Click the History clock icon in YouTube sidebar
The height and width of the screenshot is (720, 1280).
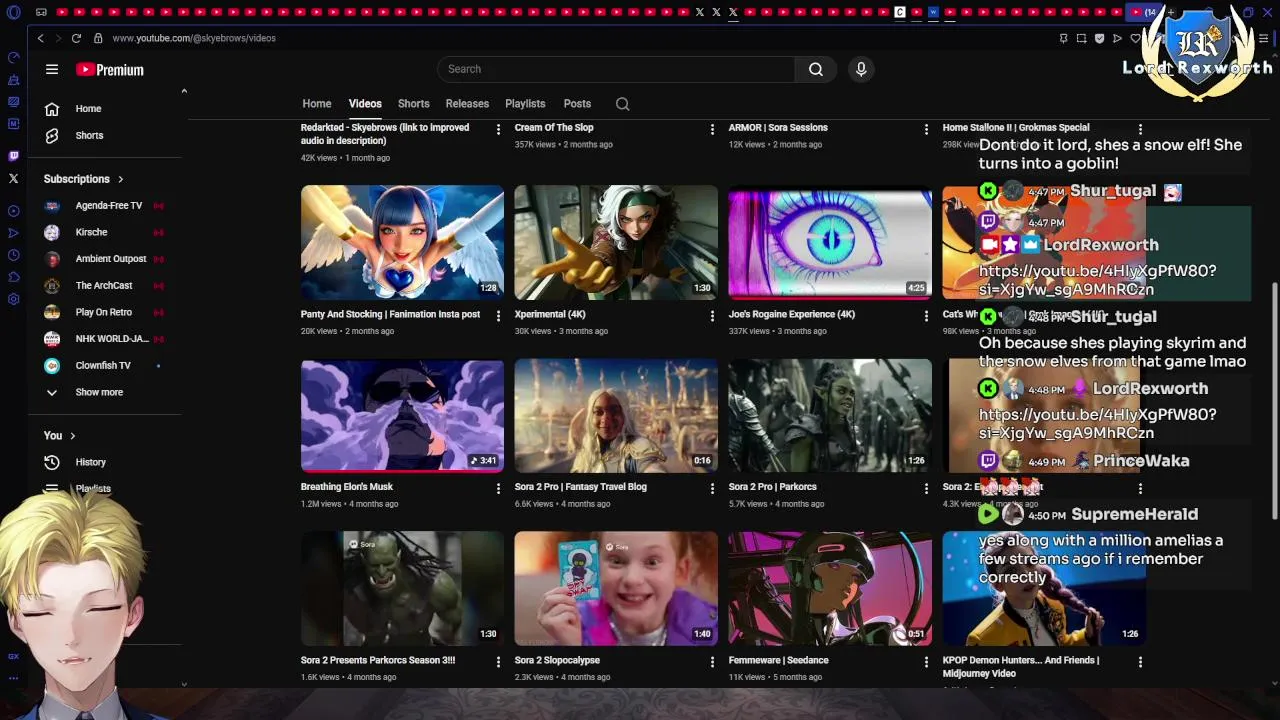pos(52,462)
